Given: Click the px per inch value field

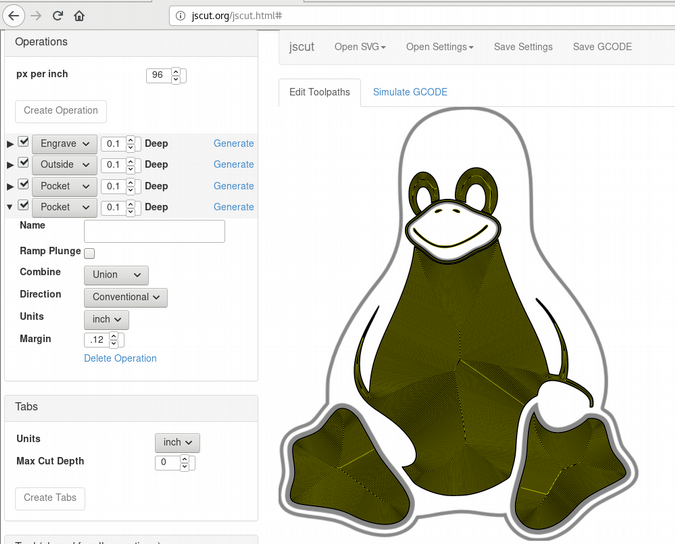Looking at the screenshot, I should coord(158,75).
